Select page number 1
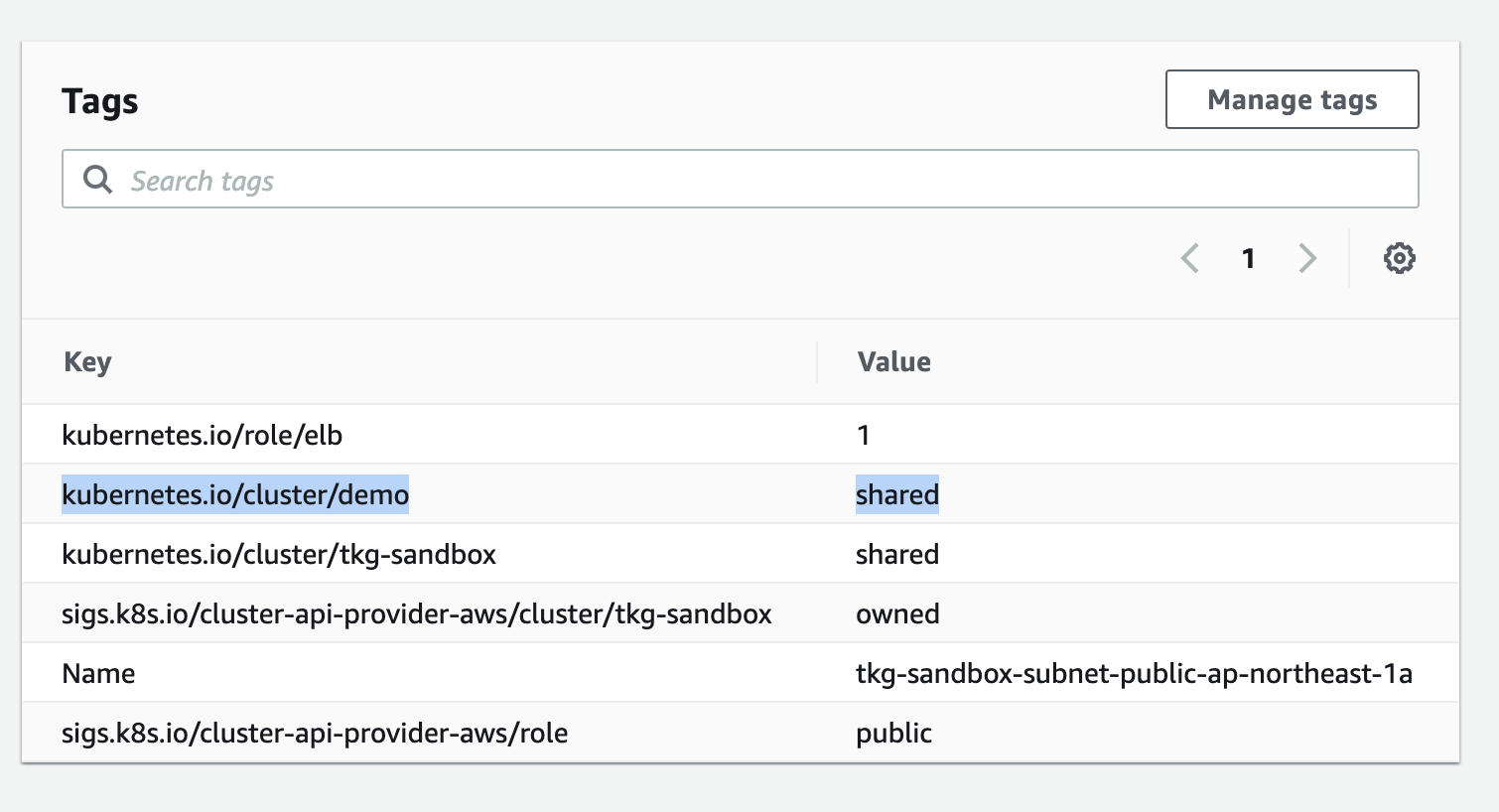The height and width of the screenshot is (812, 1499). coord(1248,259)
